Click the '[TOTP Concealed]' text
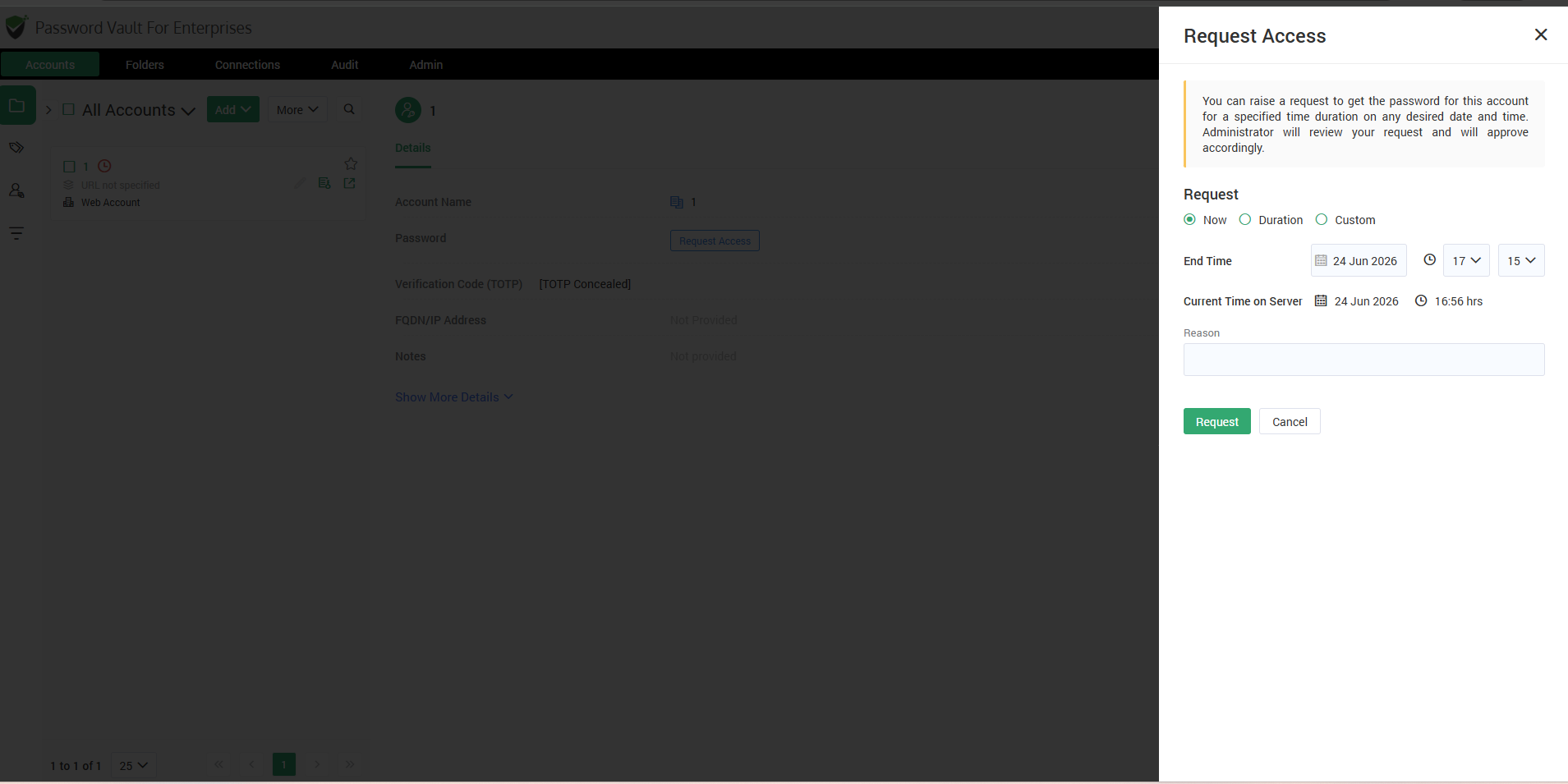The image size is (1568, 784). point(585,284)
